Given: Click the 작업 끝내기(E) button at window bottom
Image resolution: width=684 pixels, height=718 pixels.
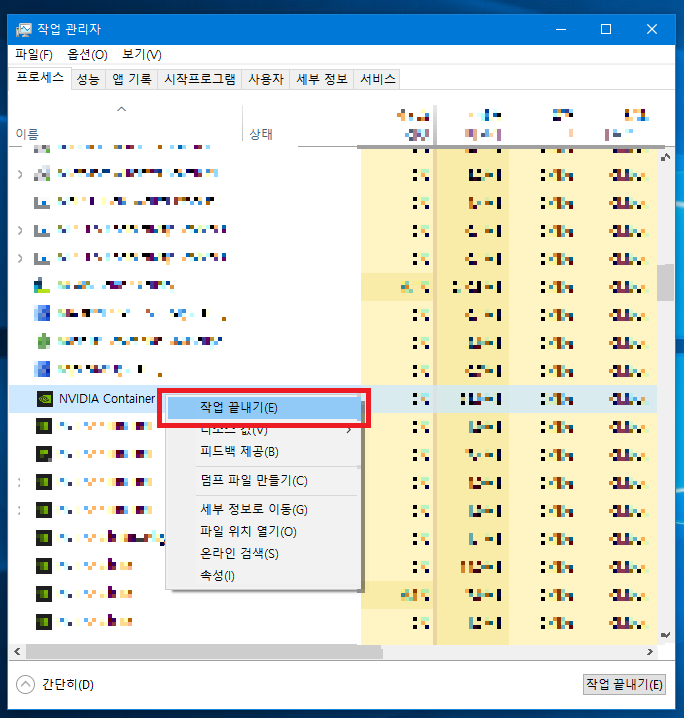Looking at the screenshot, I should [x=624, y=685].
